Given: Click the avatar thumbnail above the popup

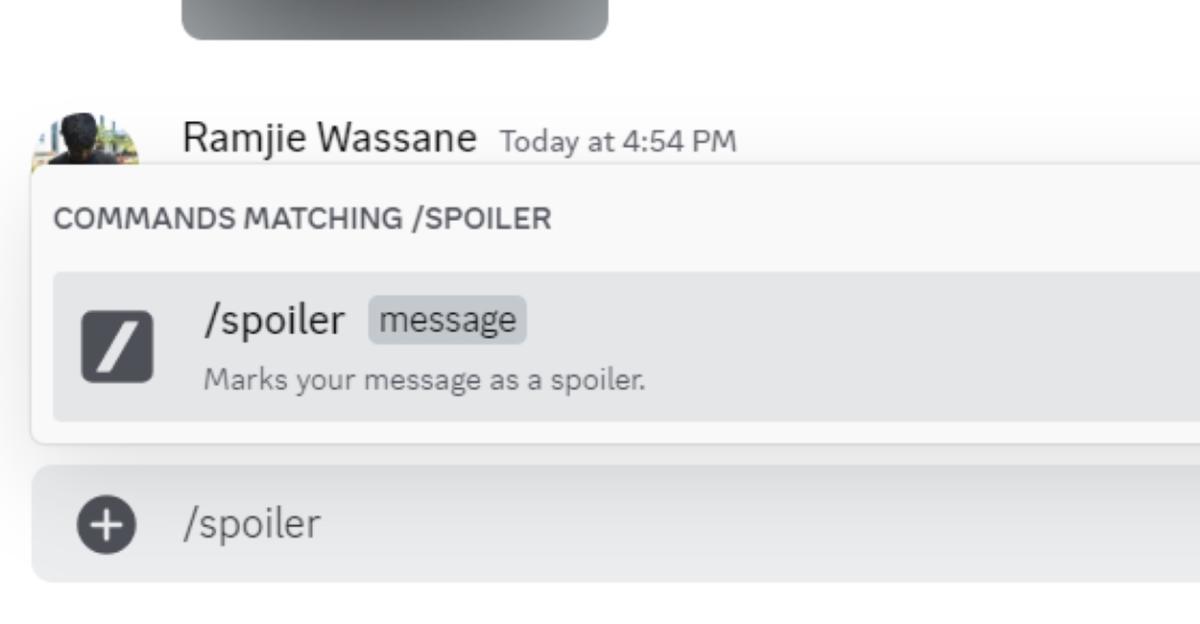Looking at the screenshot, I should coord(90,137).
